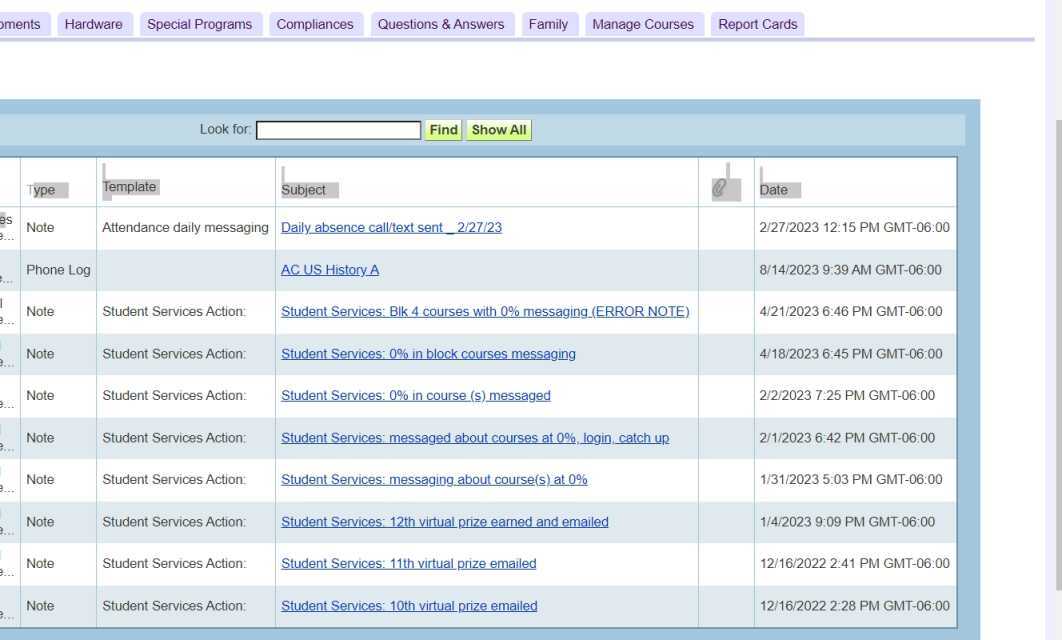Viewport: 1062px width, 640px height.
Task: View the Report Cards tab
Action: 757,24
